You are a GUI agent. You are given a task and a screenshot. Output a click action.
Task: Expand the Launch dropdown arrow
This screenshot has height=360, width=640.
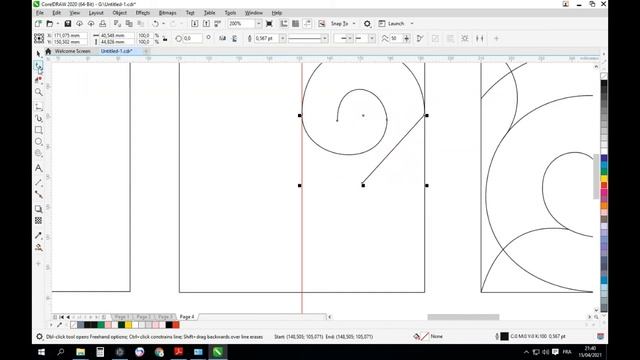coord(412,24)
